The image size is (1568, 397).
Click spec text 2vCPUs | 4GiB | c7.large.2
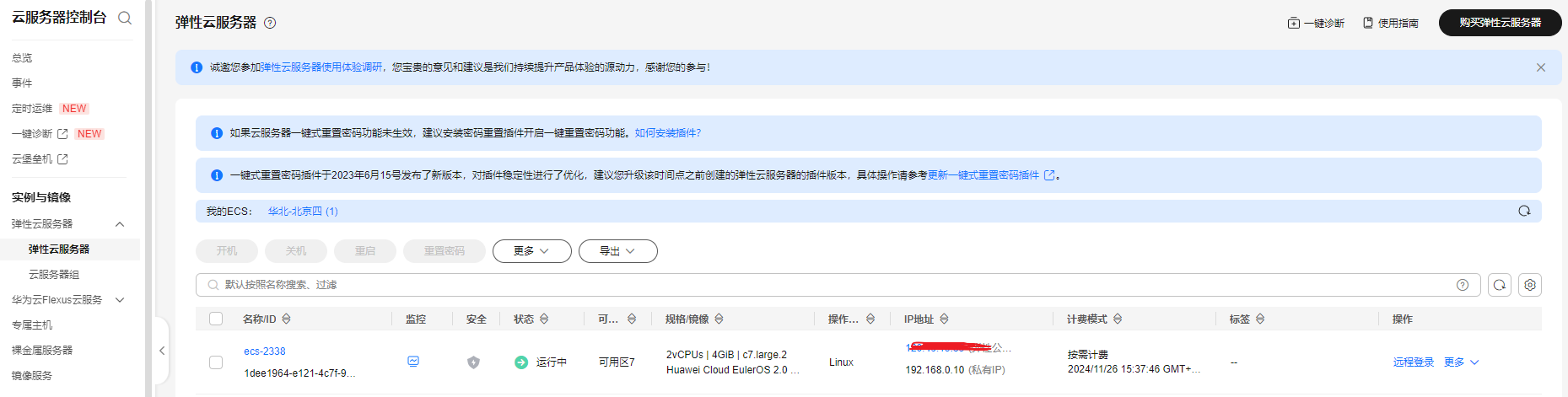(x=726, y=355)
